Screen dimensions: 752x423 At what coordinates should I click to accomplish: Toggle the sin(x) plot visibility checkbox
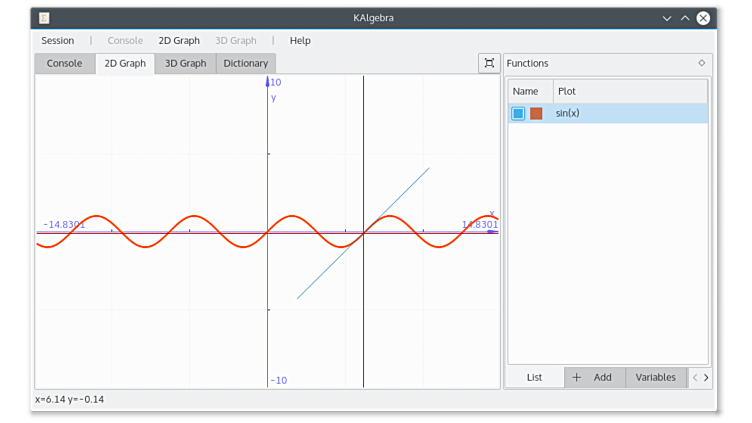pyautogui.click(x=518, y=114)
